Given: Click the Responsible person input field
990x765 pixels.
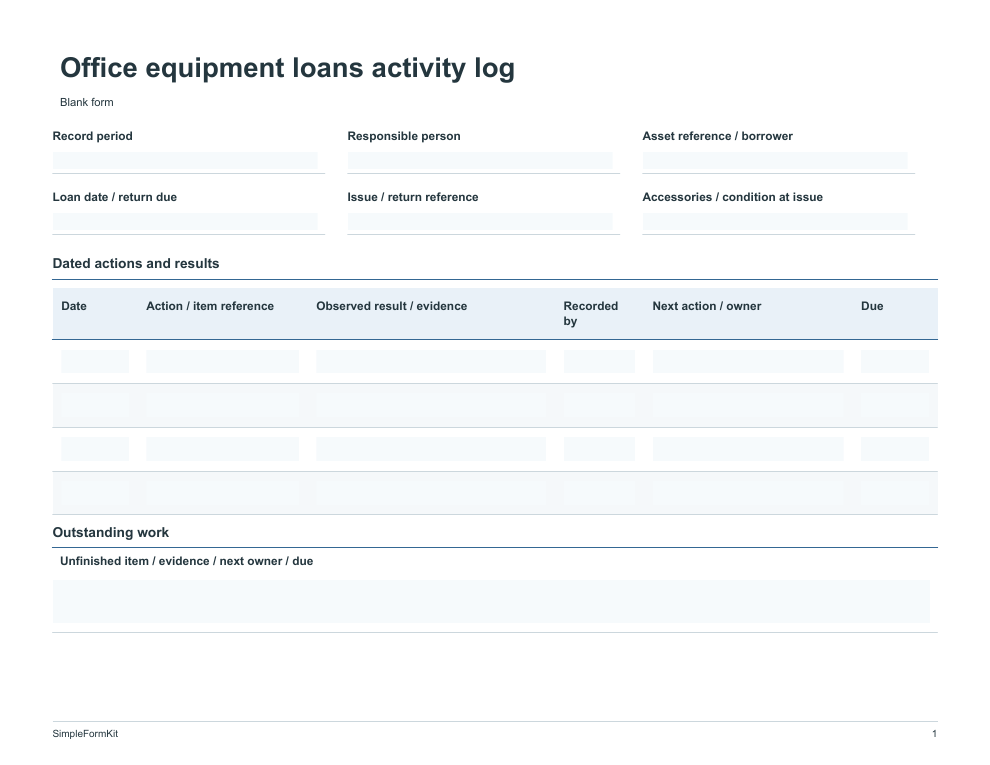Looking at the screenshot, I should (480, 161).
